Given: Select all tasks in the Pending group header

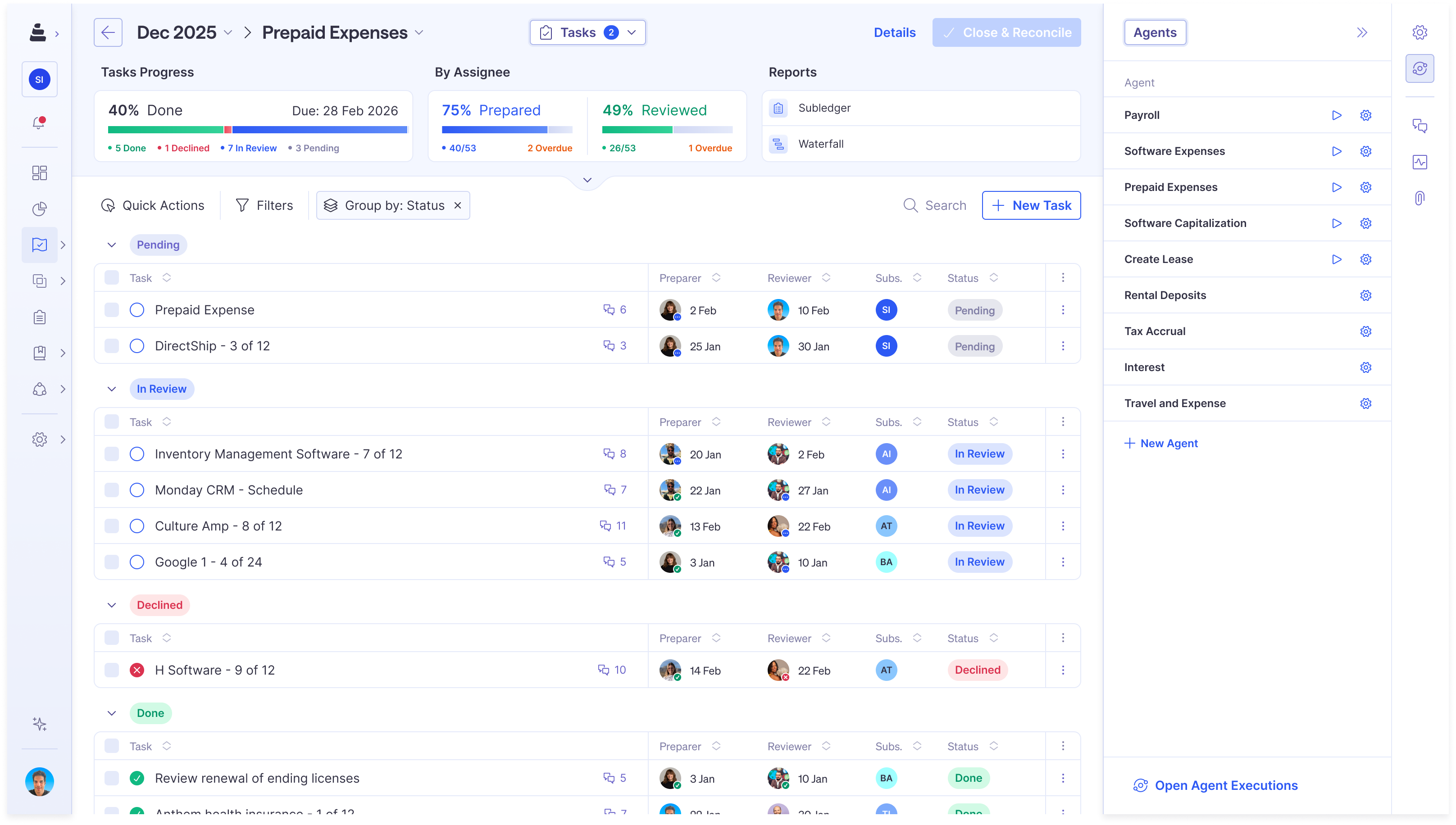Looking at the screenshot, I should [112, 278].
